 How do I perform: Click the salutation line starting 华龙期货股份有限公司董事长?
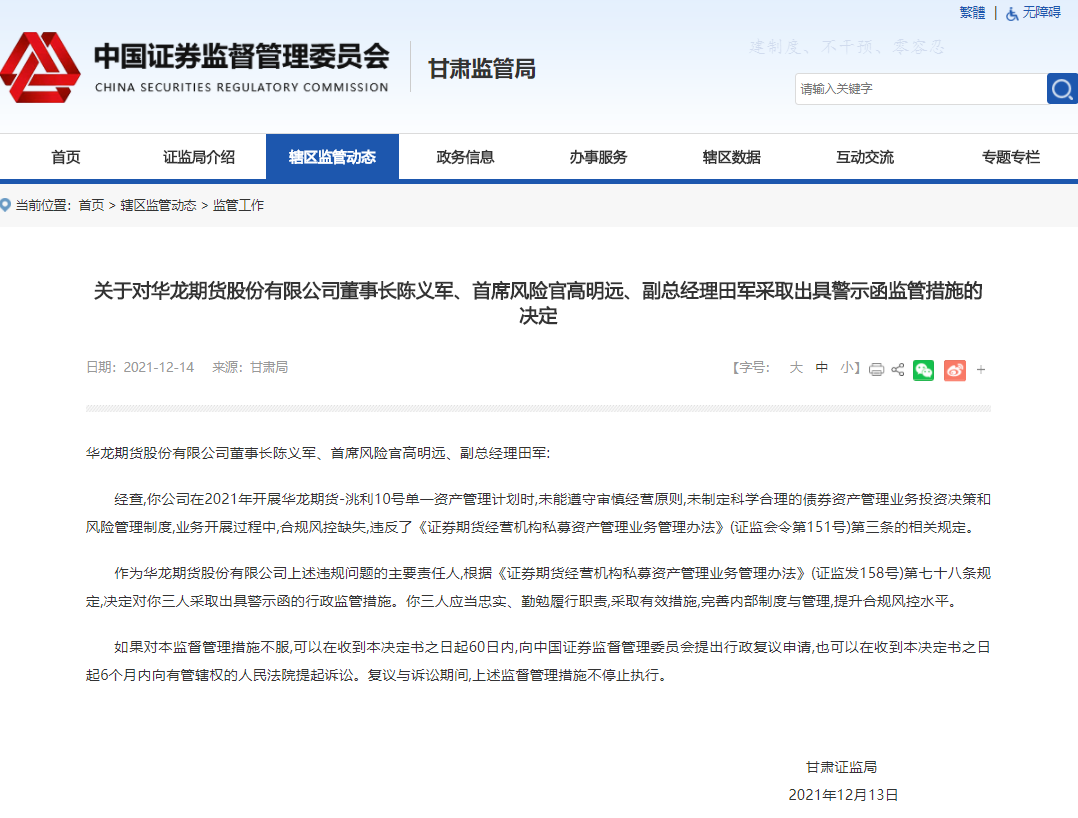click(318, 453)
